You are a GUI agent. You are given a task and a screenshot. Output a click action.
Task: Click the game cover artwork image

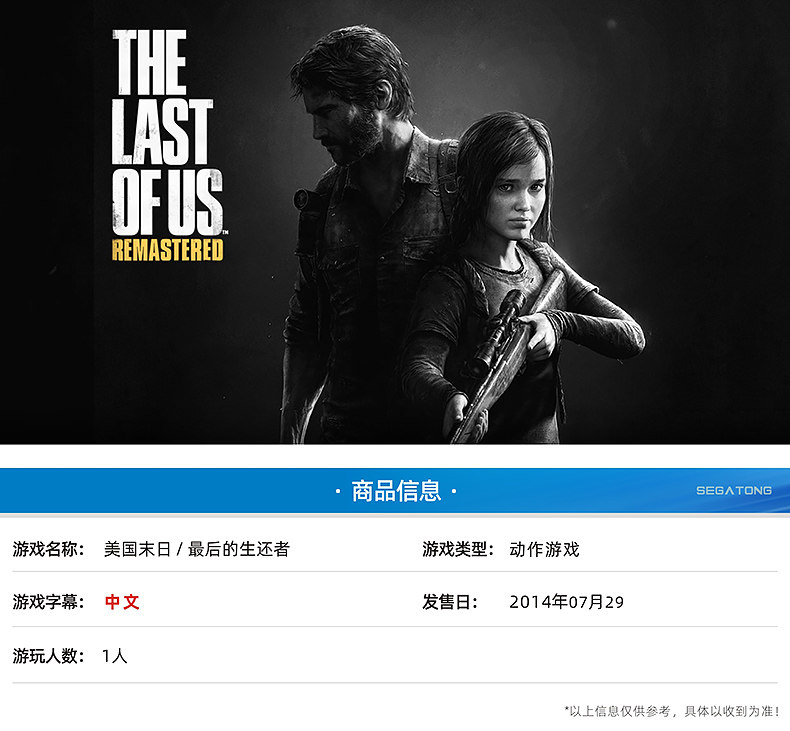click(395, 222)
